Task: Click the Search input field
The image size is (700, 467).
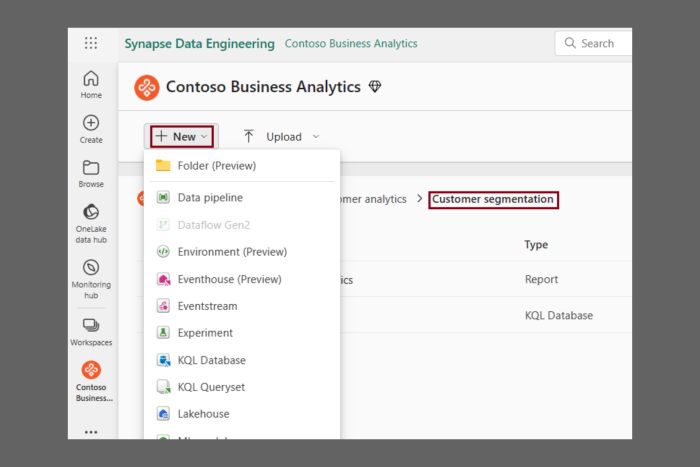Action: point(598,44)
